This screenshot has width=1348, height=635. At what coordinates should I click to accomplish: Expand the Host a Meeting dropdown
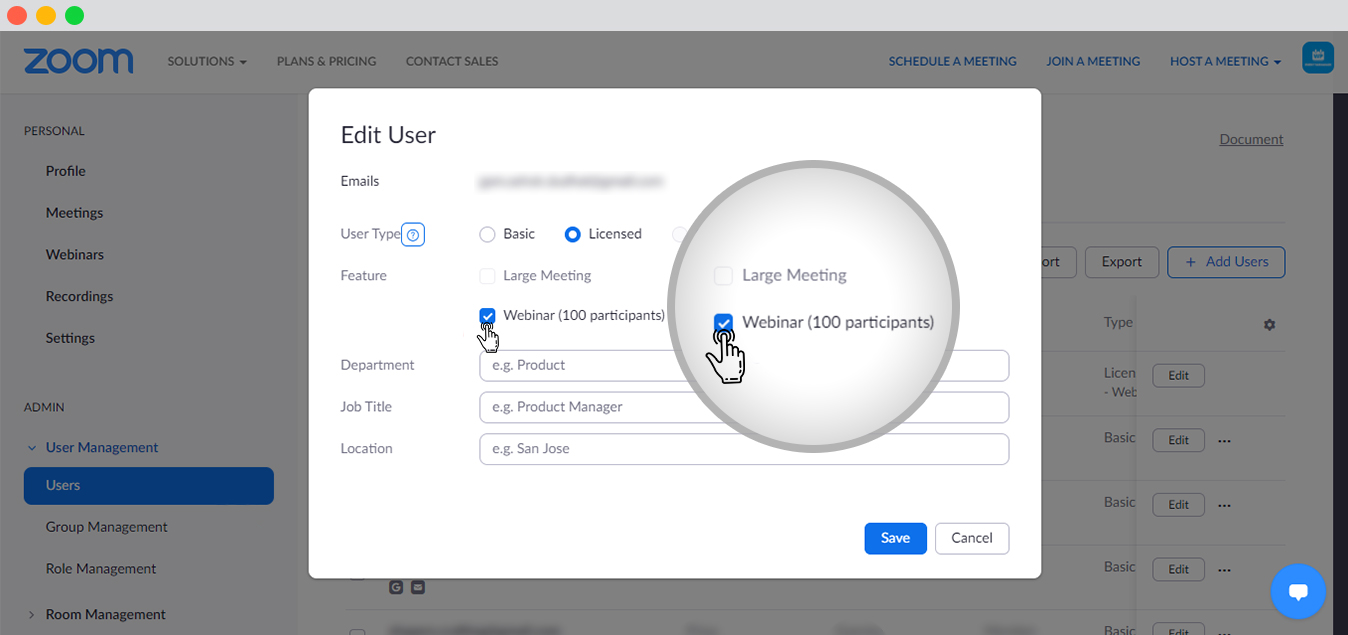point(1225,61)
